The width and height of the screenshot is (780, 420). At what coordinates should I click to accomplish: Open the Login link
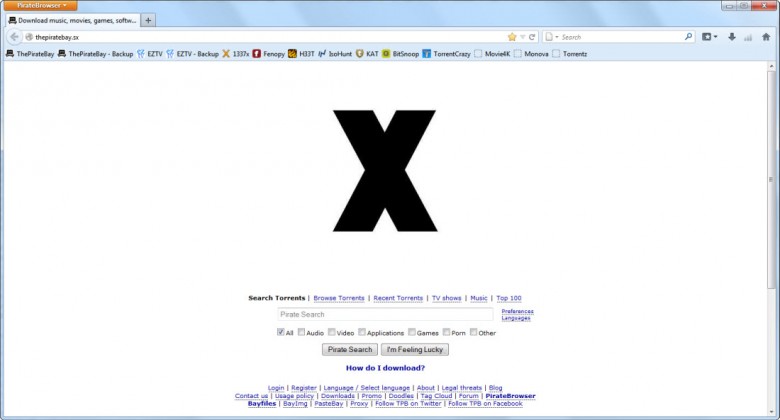coord(276,388)
